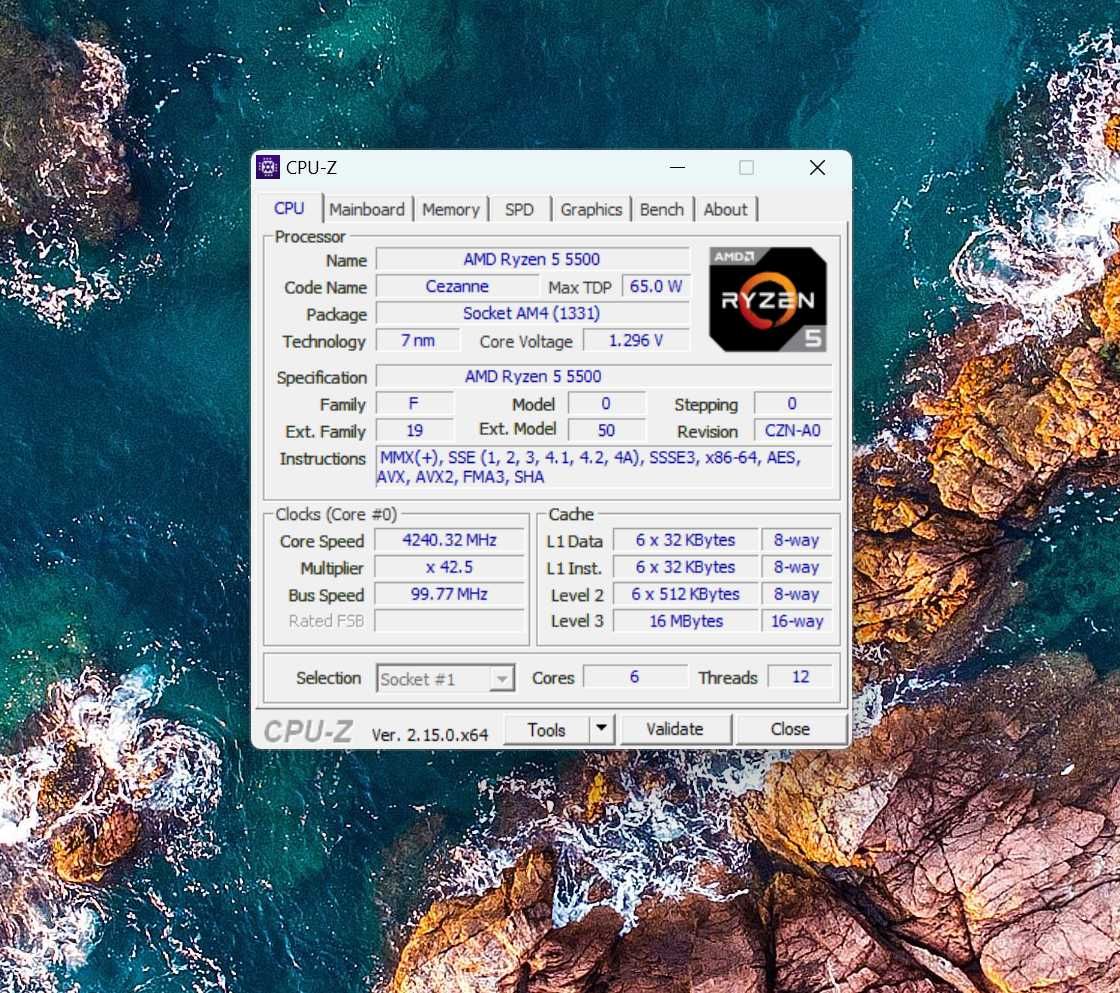The height and width of the screenshot is (993, 1120).
Task: Click the L1 Inst. size 6 x 32 KBytes
Action: click(x=686, y=567)
